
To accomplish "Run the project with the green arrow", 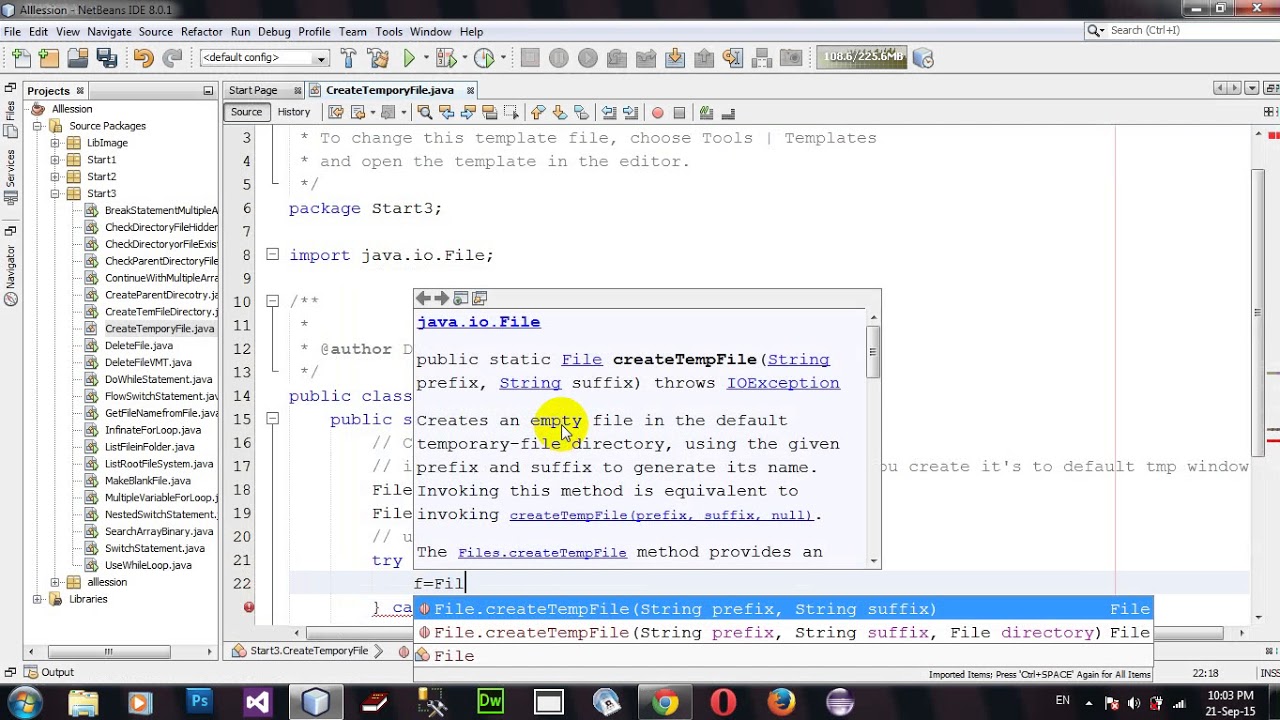I will (x=409, y=58).
